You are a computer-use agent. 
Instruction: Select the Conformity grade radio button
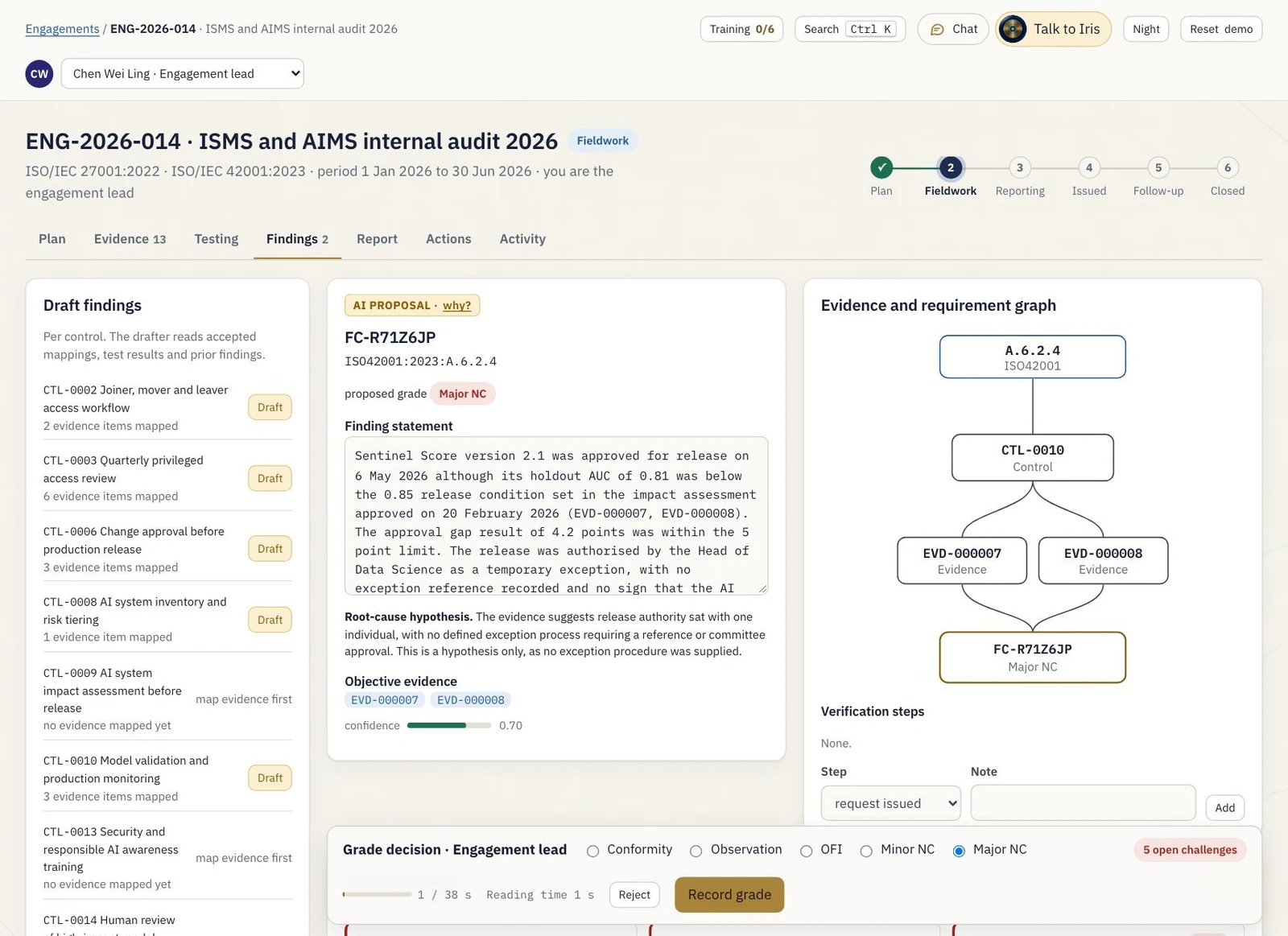[x=593, y=851]
